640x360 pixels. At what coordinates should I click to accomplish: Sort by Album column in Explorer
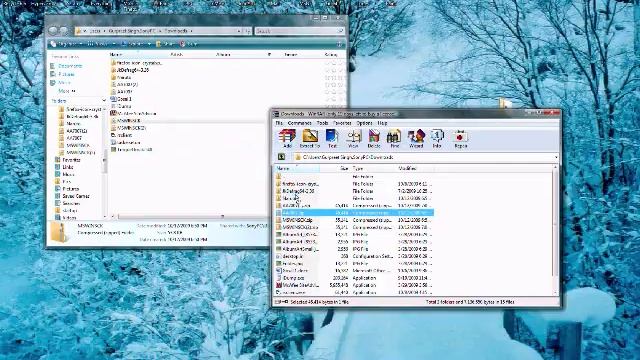(x=223, y=54)
